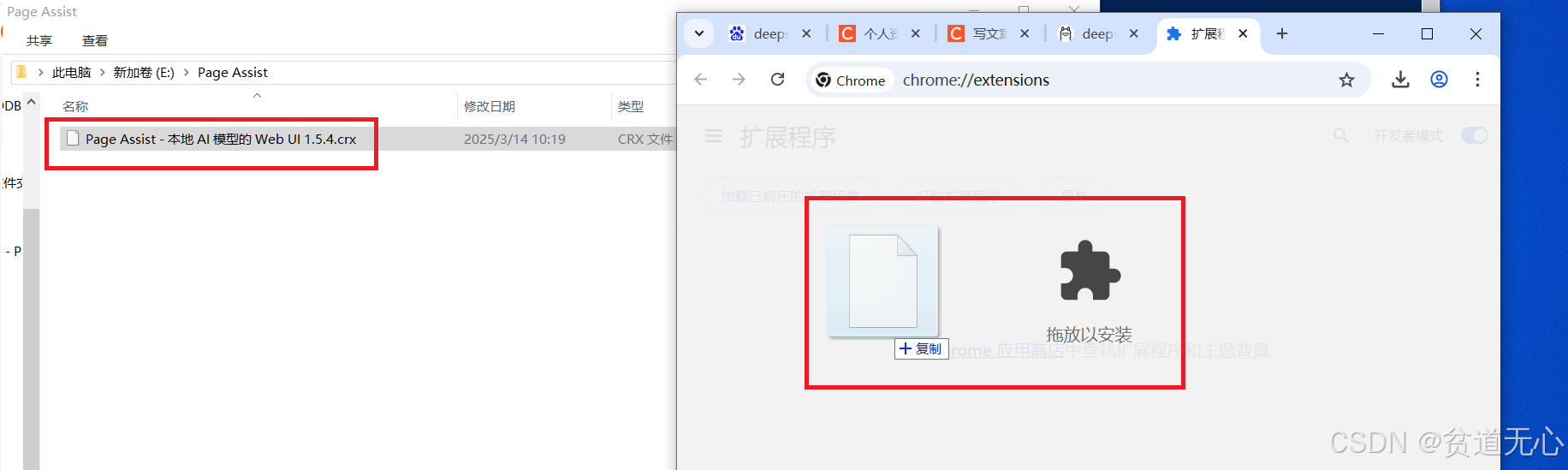
Task: Sort files by the 修改日期 column header
Action: click(490, 106)
